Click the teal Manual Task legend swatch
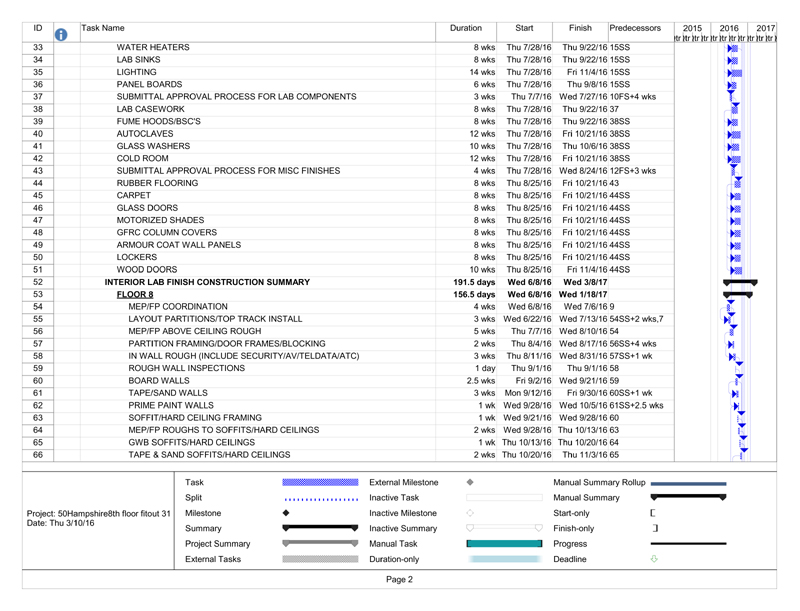 click(504, 543)
